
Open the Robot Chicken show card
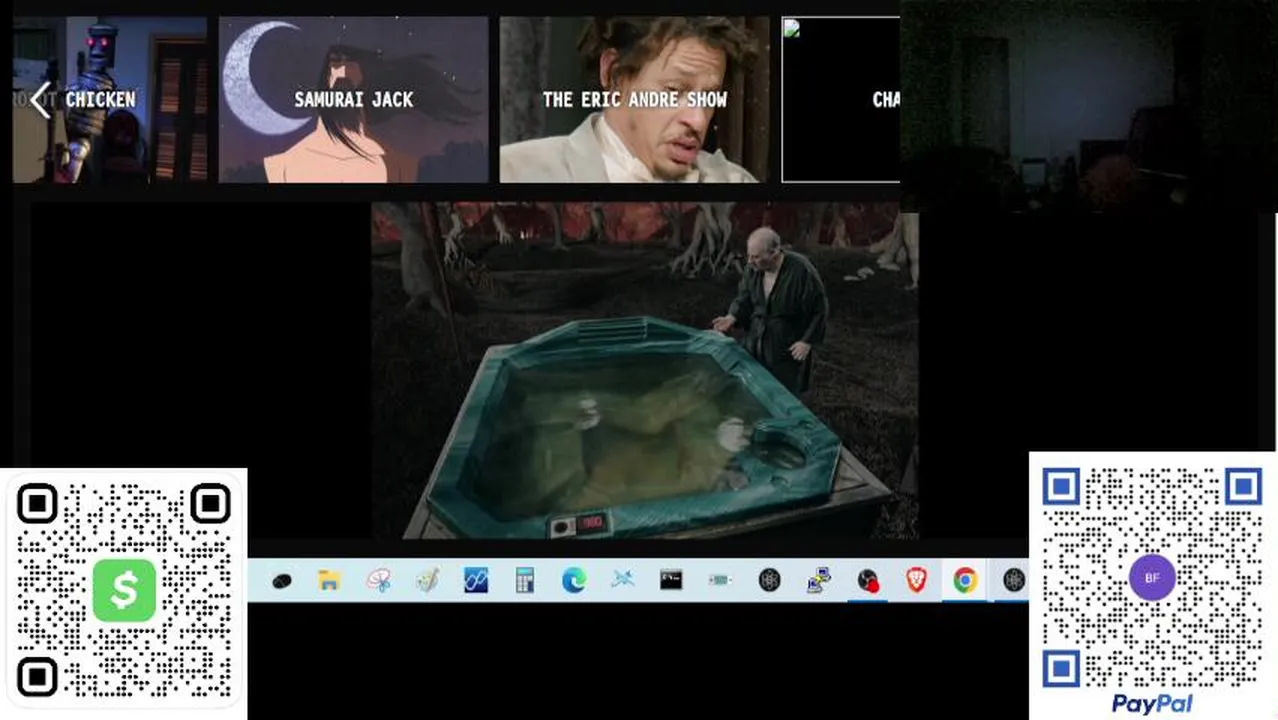pos(110,100)
